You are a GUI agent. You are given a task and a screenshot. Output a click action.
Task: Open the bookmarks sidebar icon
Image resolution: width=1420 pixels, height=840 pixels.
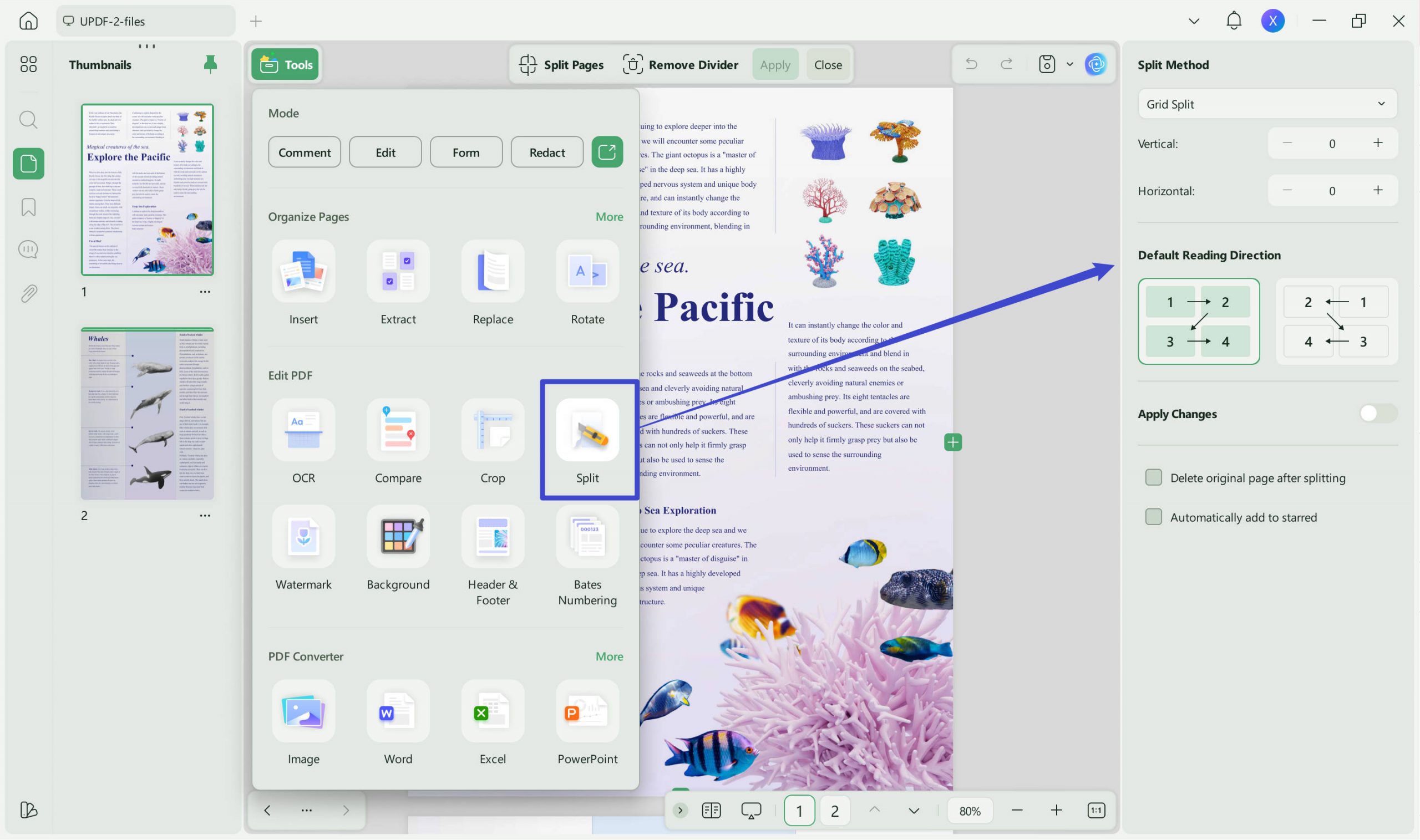coord(28,207)
